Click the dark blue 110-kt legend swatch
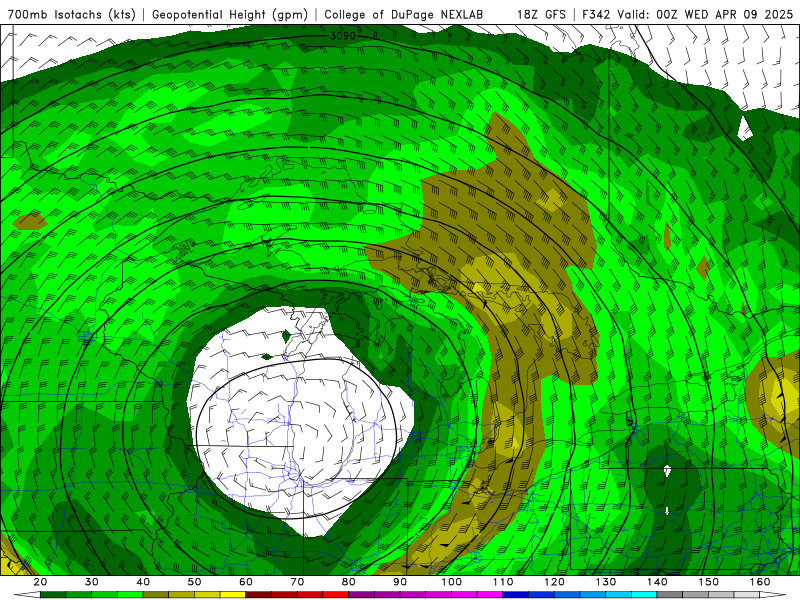 click(x=515, y=595)
